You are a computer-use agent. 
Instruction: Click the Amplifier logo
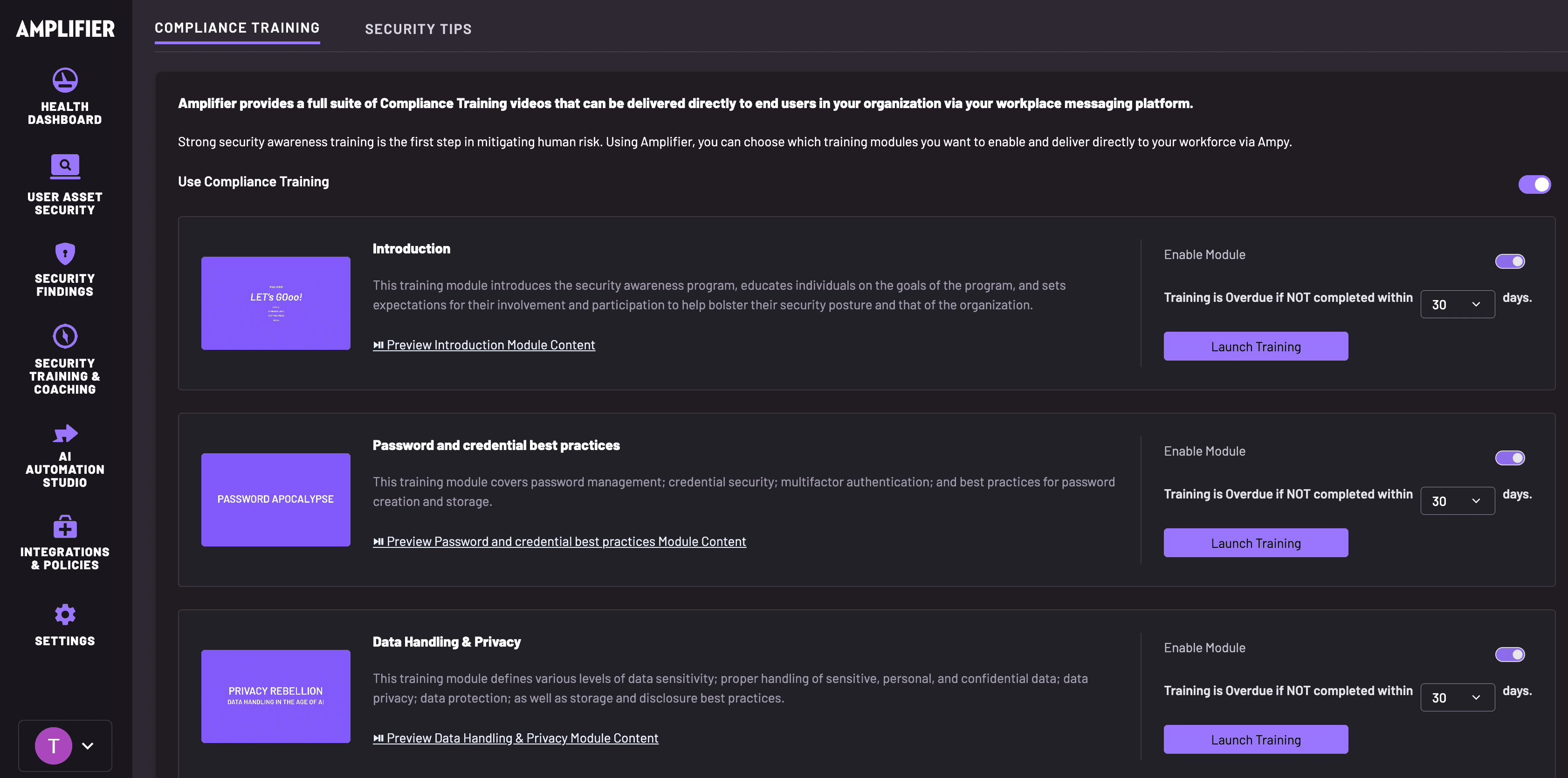pos(64,28)
